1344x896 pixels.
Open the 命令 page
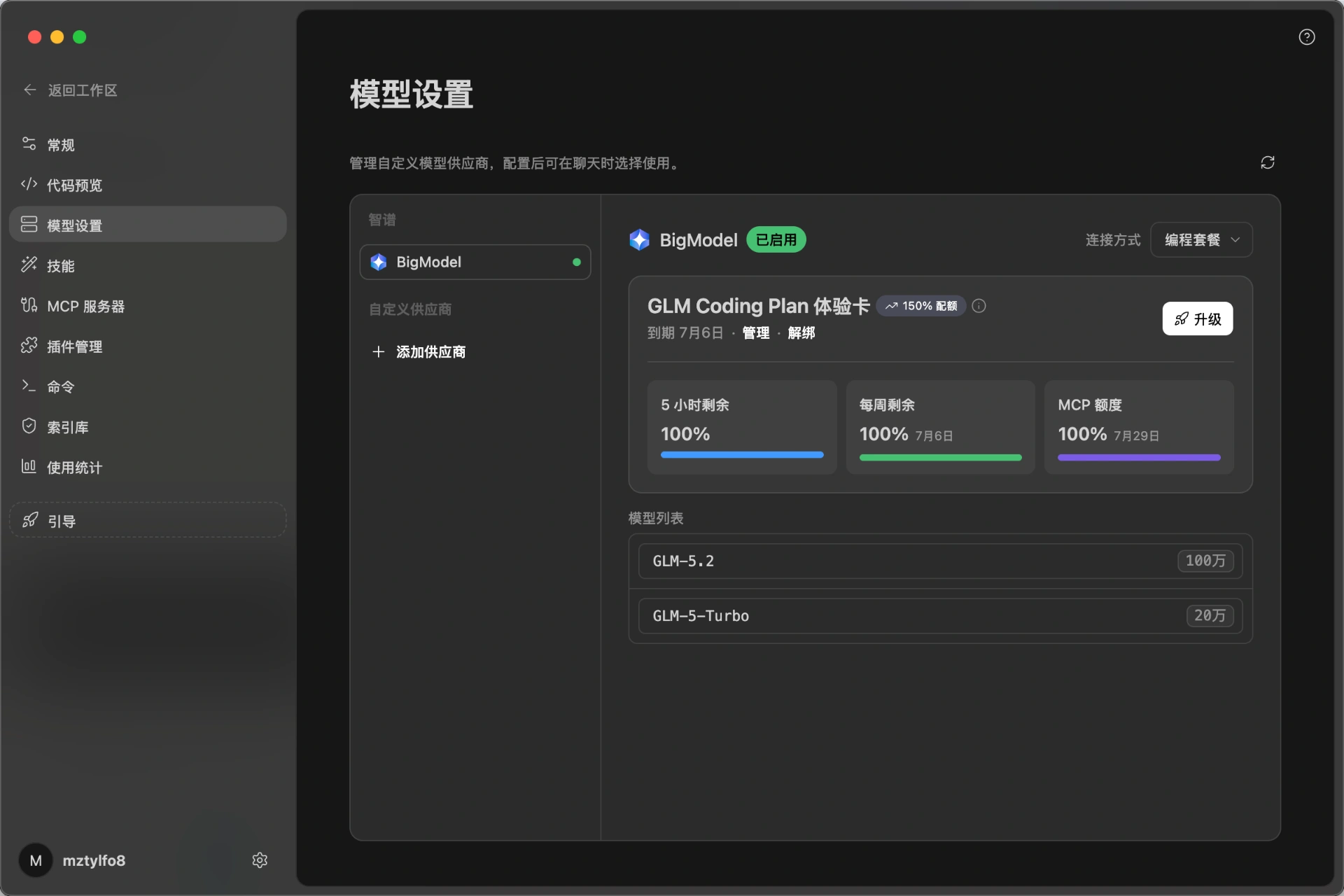point(148,386)
